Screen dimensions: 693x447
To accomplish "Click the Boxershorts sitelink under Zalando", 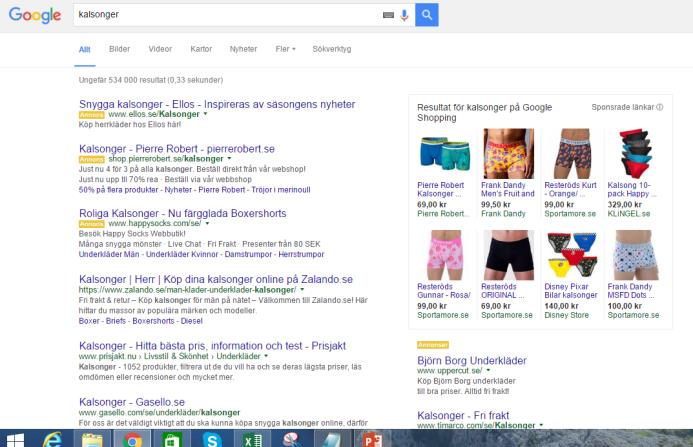I will tap(153, 321).
